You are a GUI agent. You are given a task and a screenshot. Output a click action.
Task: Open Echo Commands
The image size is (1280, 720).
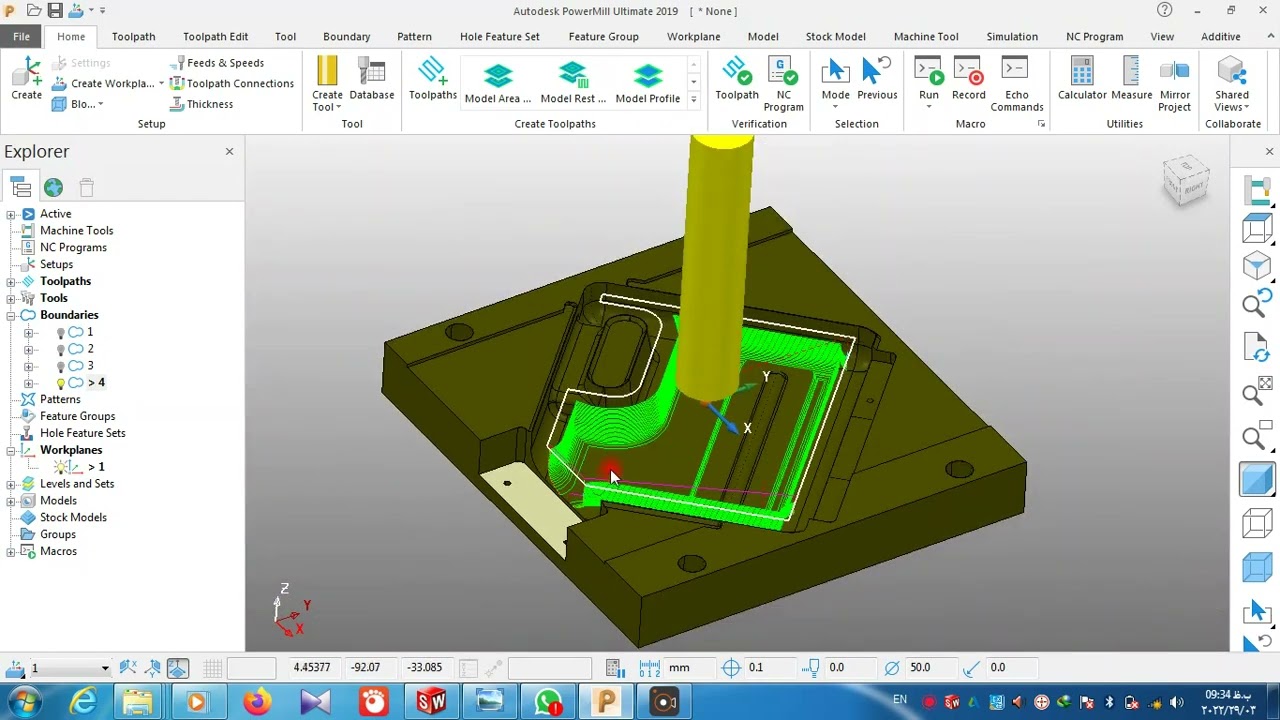pyautogui.click(x=1017, y=84)
